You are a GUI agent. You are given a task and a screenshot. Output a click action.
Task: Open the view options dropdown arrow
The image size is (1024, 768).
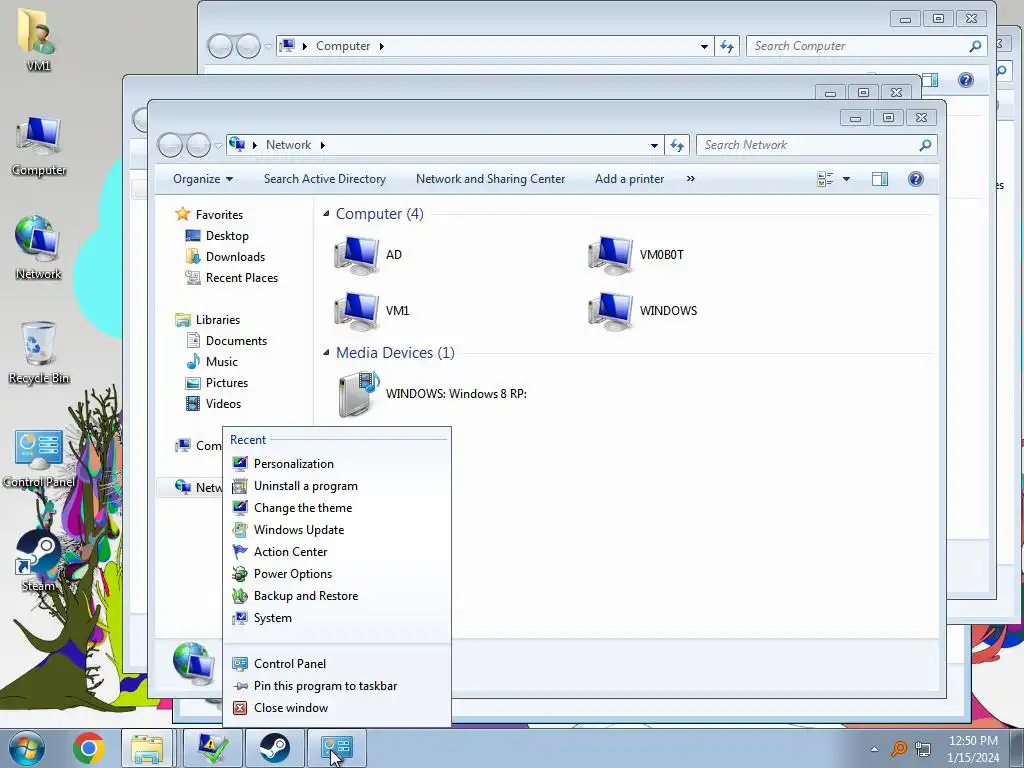point(846,179)
